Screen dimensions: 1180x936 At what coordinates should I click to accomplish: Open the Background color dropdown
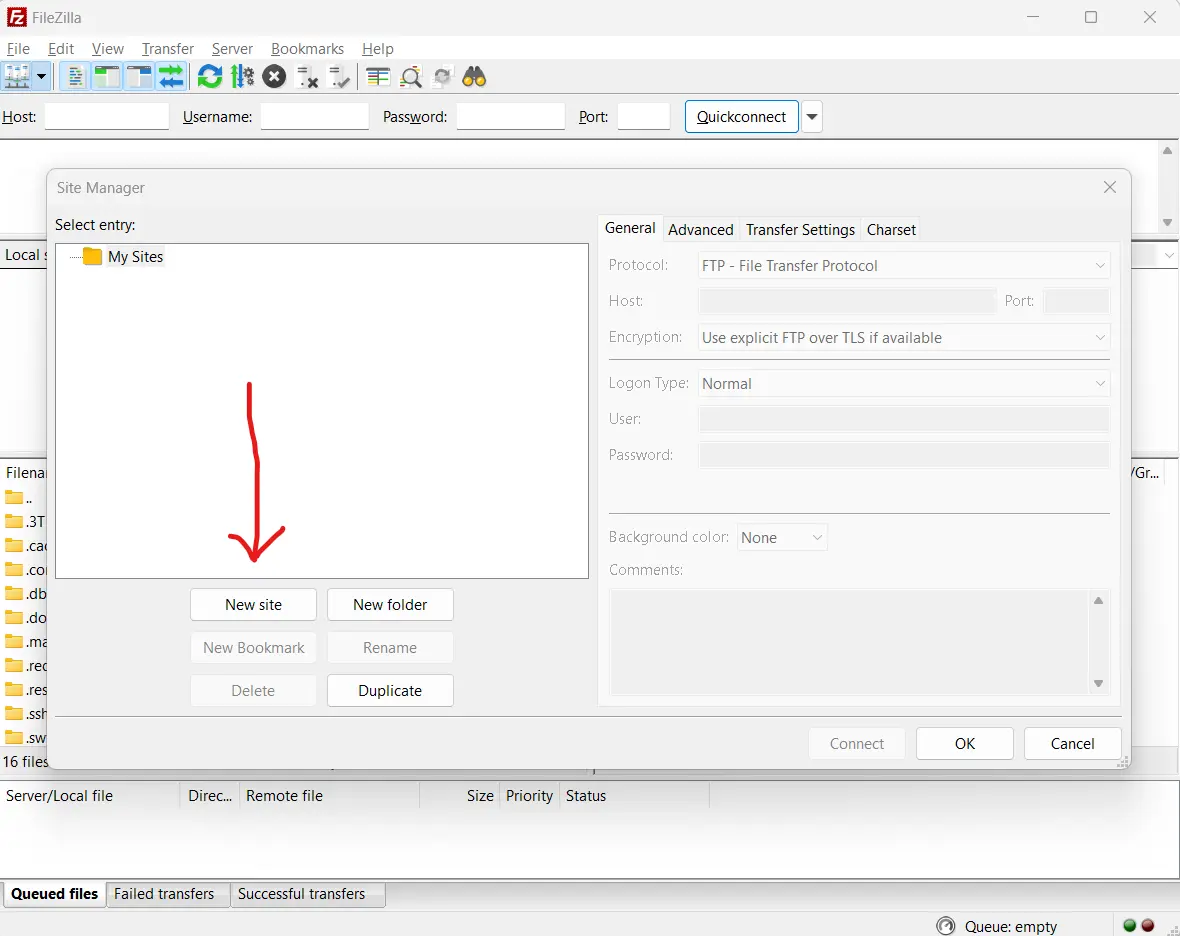click(782, 537)
